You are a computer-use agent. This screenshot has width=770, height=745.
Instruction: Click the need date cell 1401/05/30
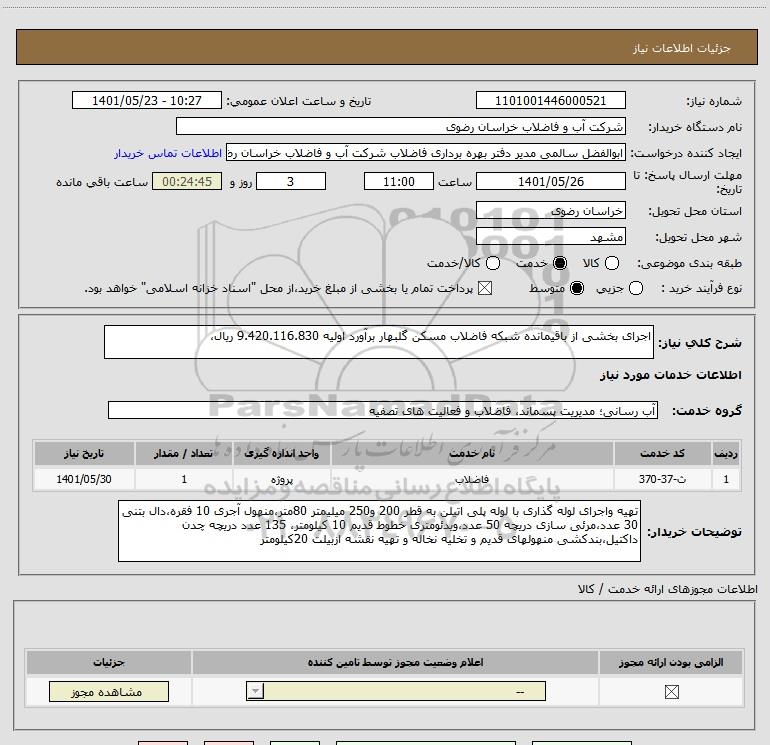pyautogui.click(x=84, y=479)
